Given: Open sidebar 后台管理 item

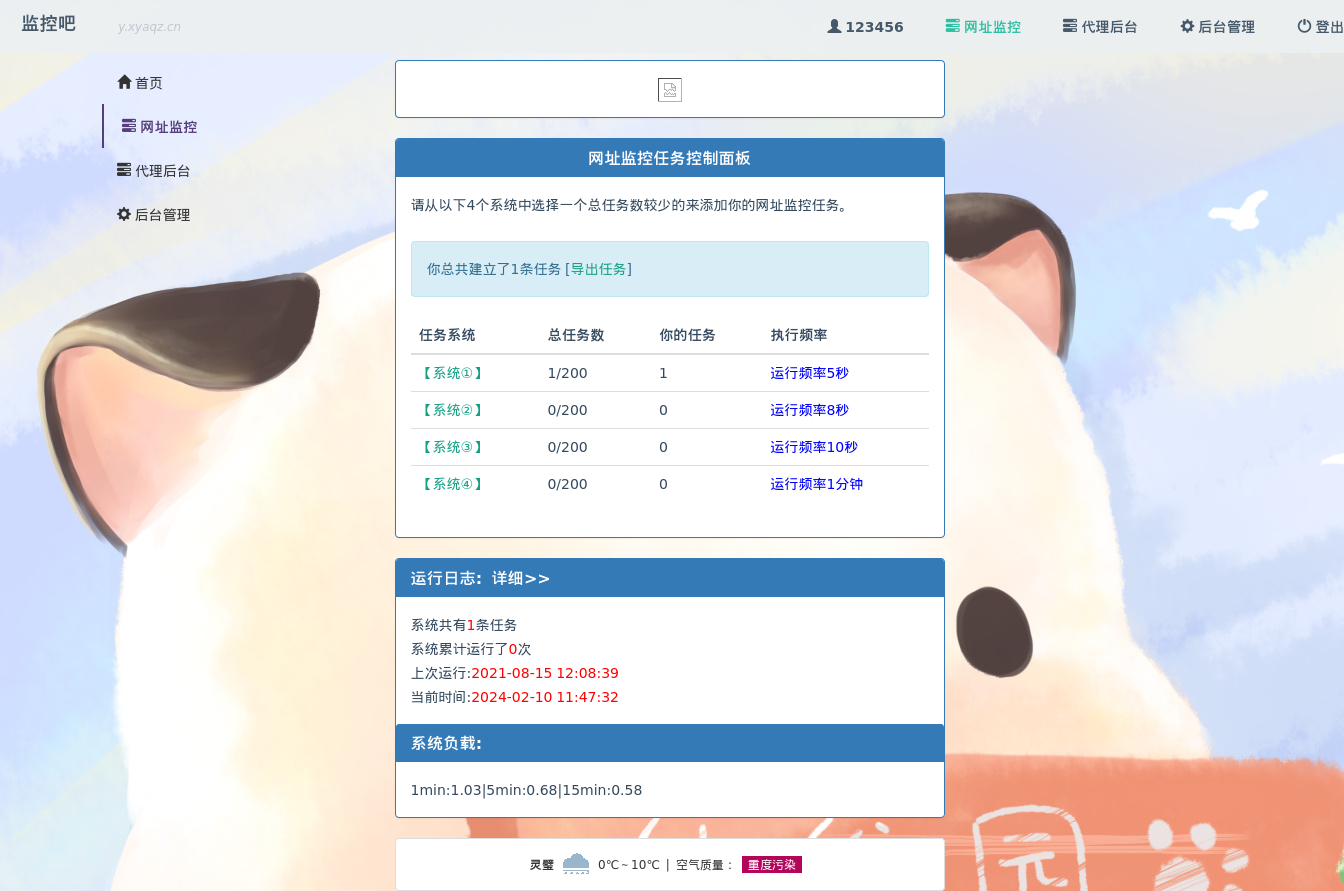Looking at the screenshot, I should point(154,215).
